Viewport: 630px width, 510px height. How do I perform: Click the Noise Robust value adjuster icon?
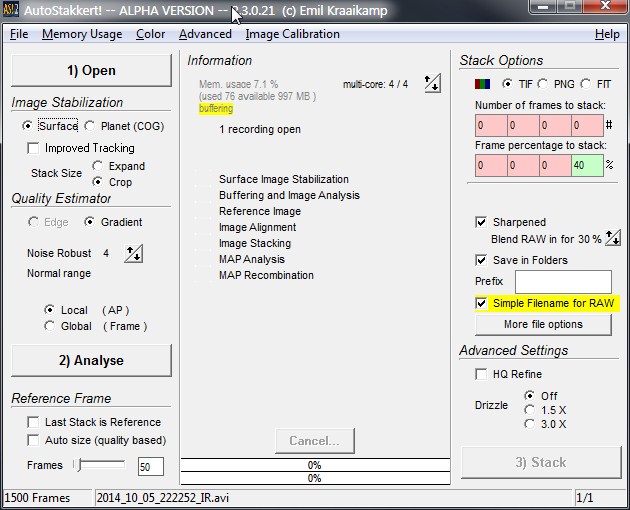pyautogui.click(x=133, y=254)
